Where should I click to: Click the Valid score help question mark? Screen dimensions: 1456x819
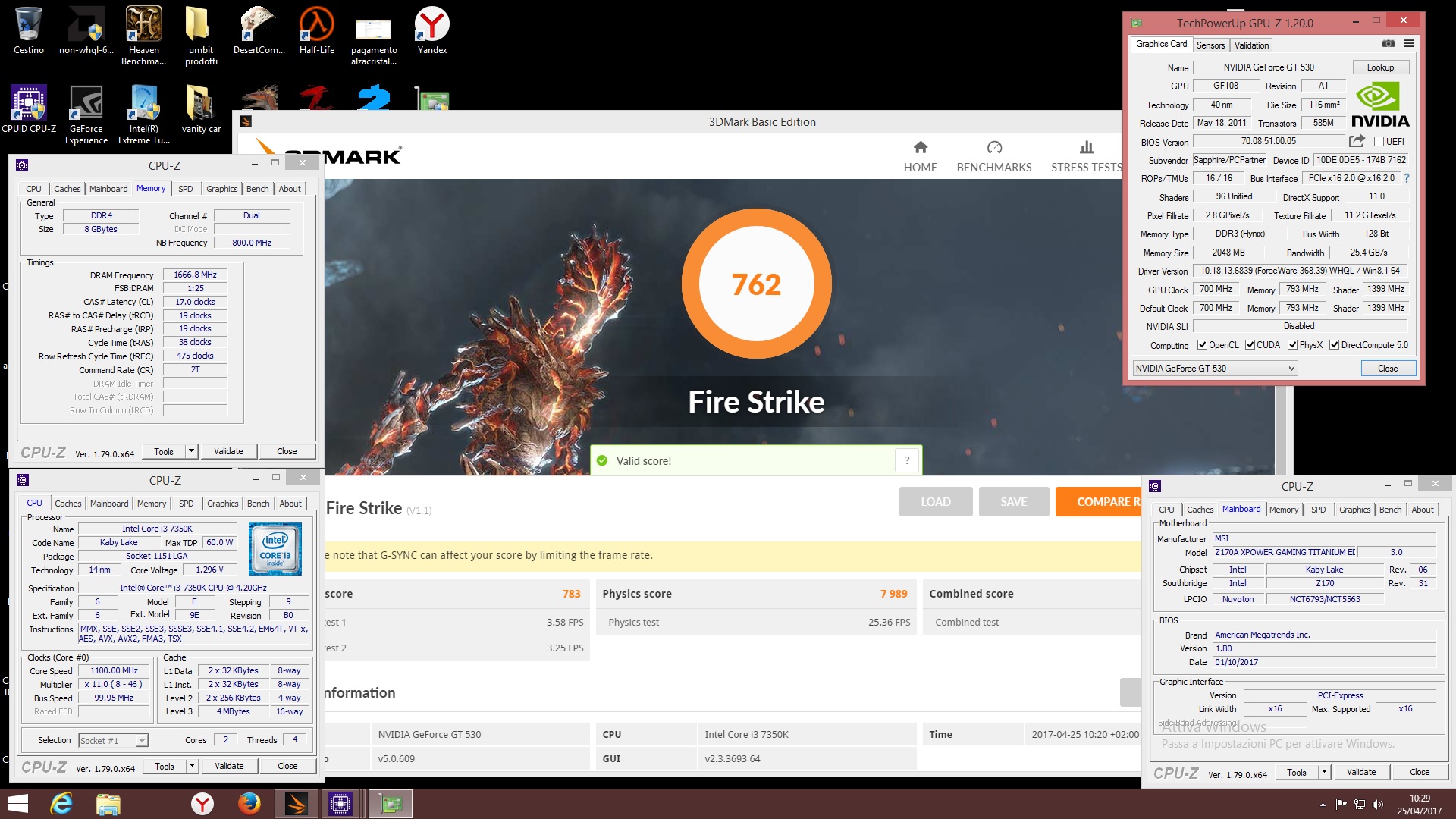(907, 460)
